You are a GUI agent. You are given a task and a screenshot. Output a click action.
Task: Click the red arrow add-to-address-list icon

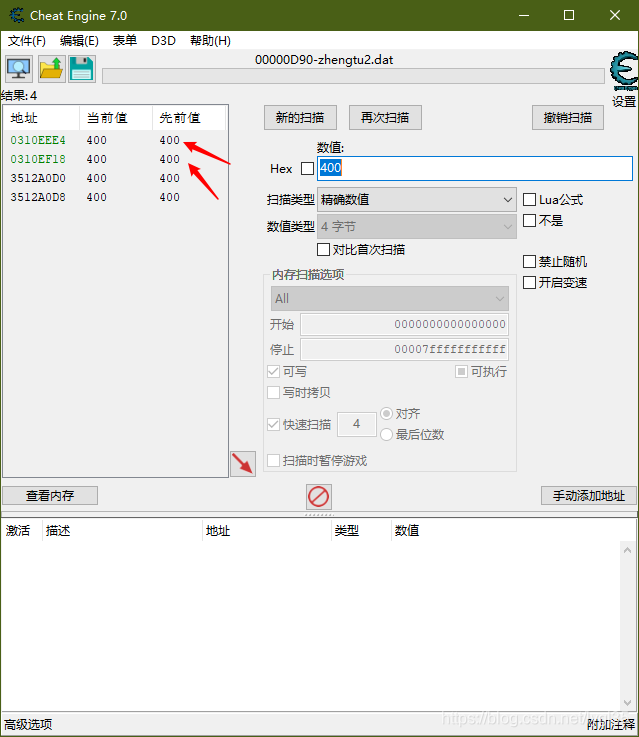click(243, 464)
